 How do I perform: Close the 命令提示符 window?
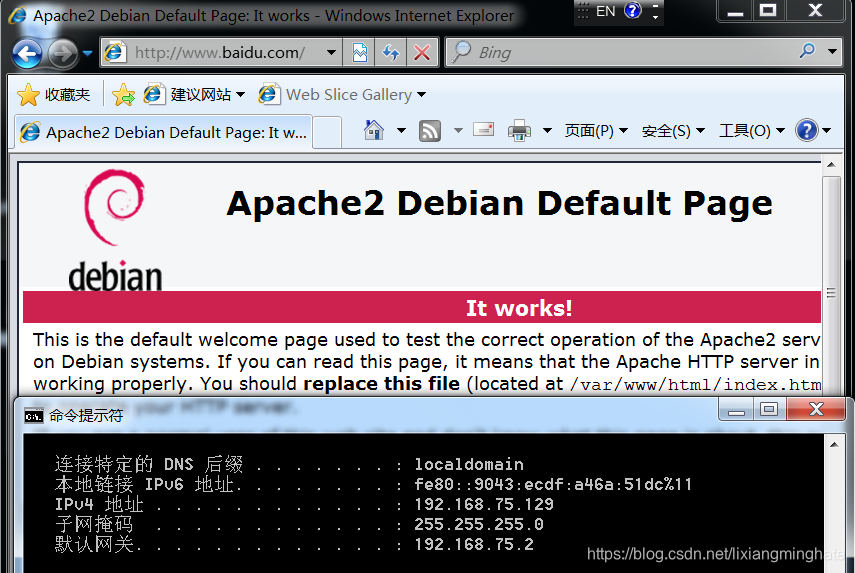(816, 409)
